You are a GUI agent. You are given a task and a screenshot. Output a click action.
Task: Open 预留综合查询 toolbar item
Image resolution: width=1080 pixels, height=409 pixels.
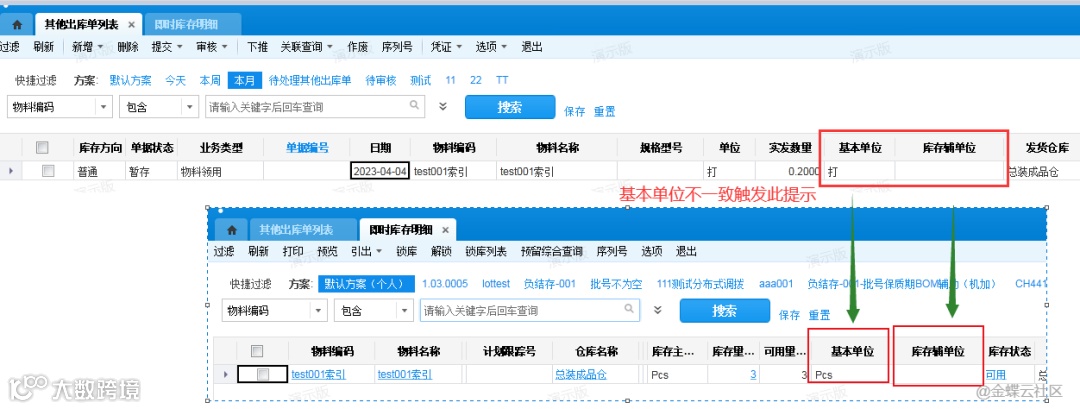[x=552, y=251]
